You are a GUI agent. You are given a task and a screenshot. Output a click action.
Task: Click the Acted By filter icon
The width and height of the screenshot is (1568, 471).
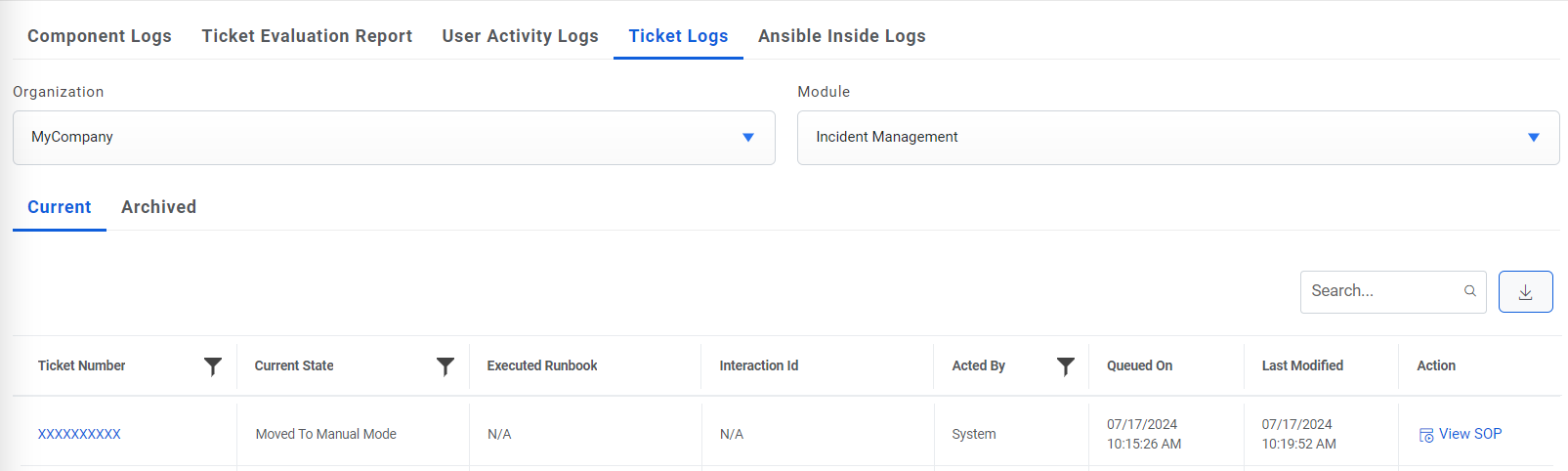(1065, 366)
